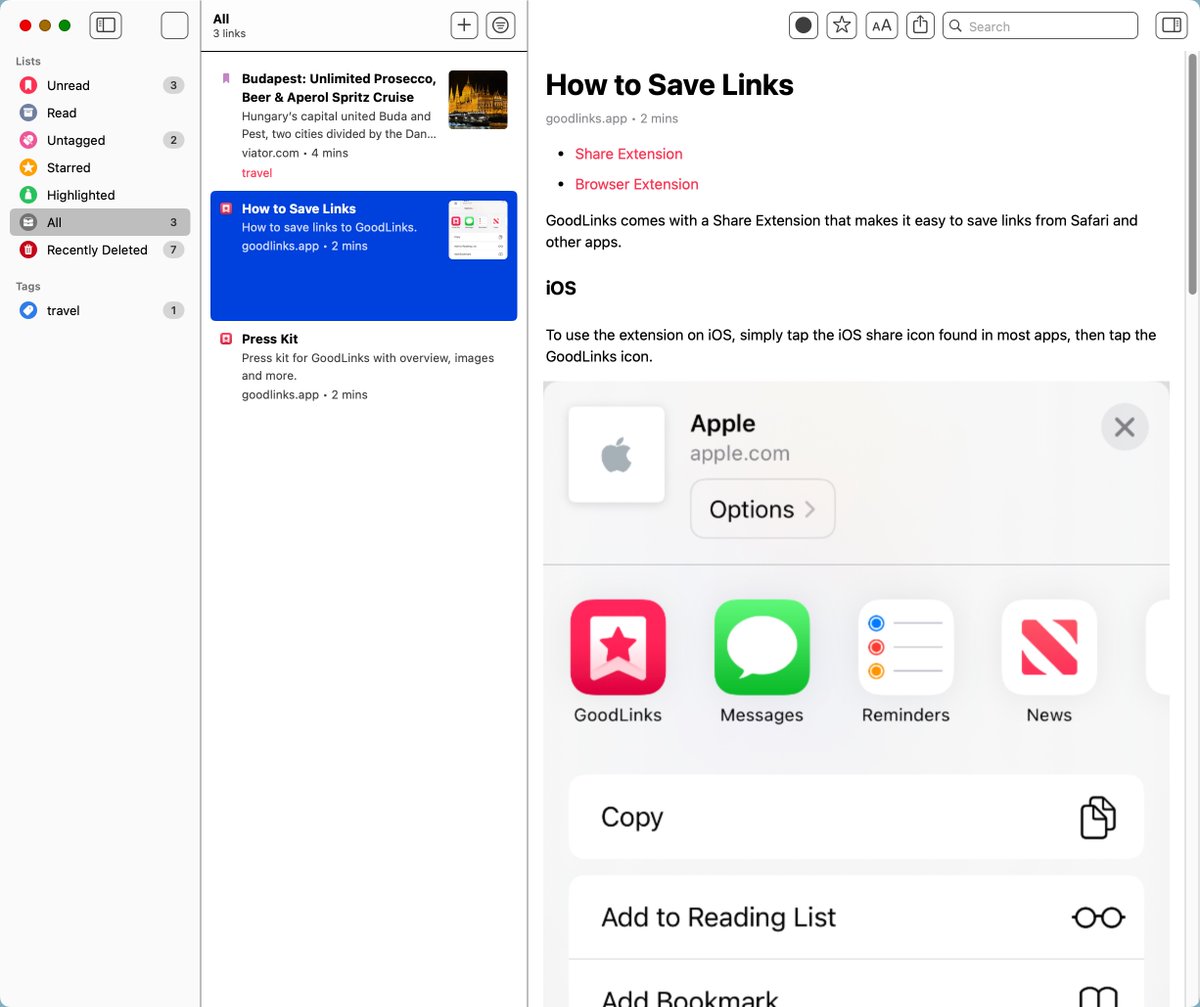Screen dimensions: 1200x1007
Task: Toggle the right inspector panel icon
Action: coord(1169,25)
